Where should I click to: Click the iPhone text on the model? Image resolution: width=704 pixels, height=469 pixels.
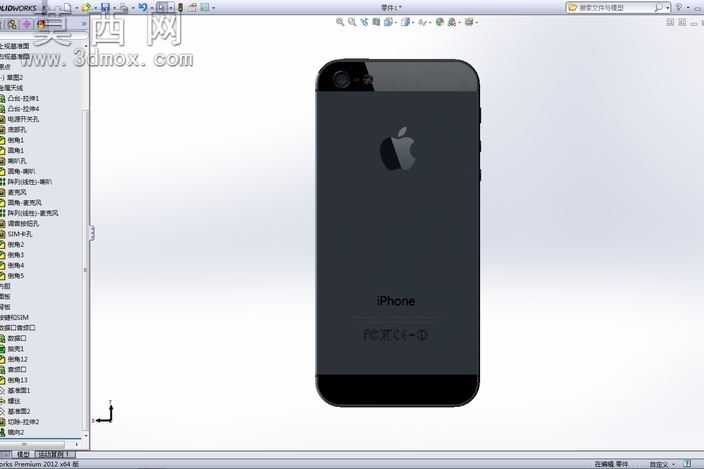396,301
